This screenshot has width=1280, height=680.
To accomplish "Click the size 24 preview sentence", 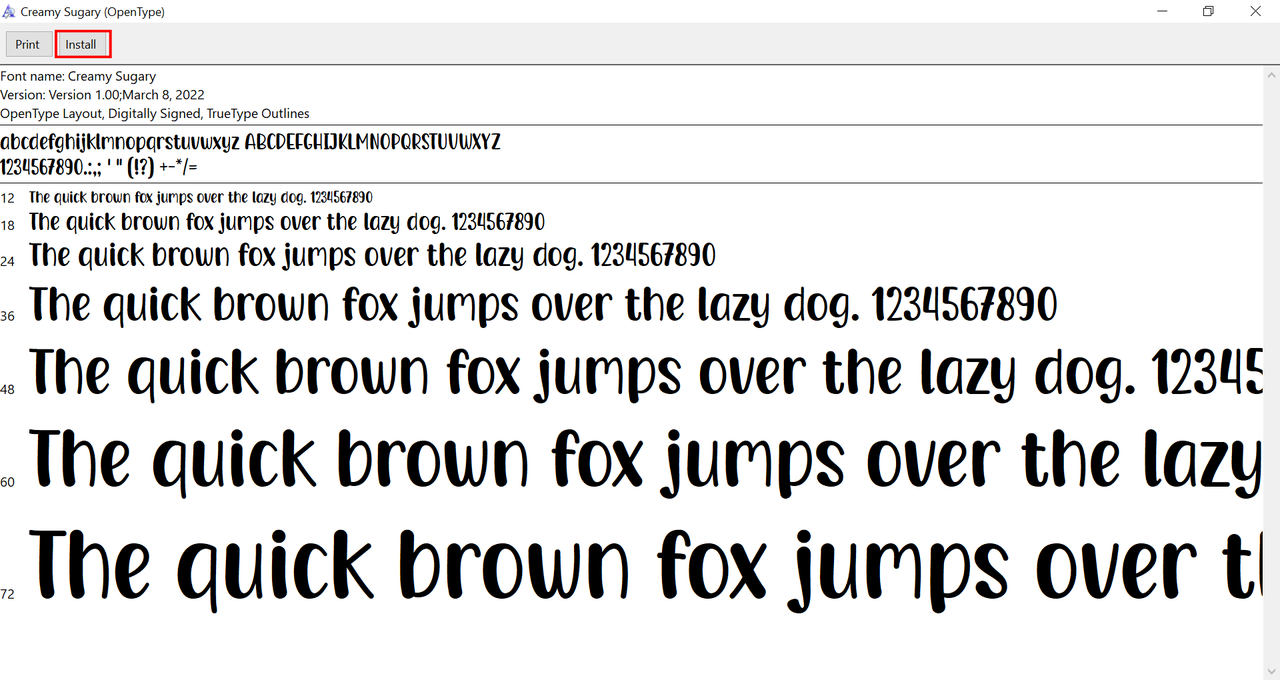I will (x=372, y=255).
